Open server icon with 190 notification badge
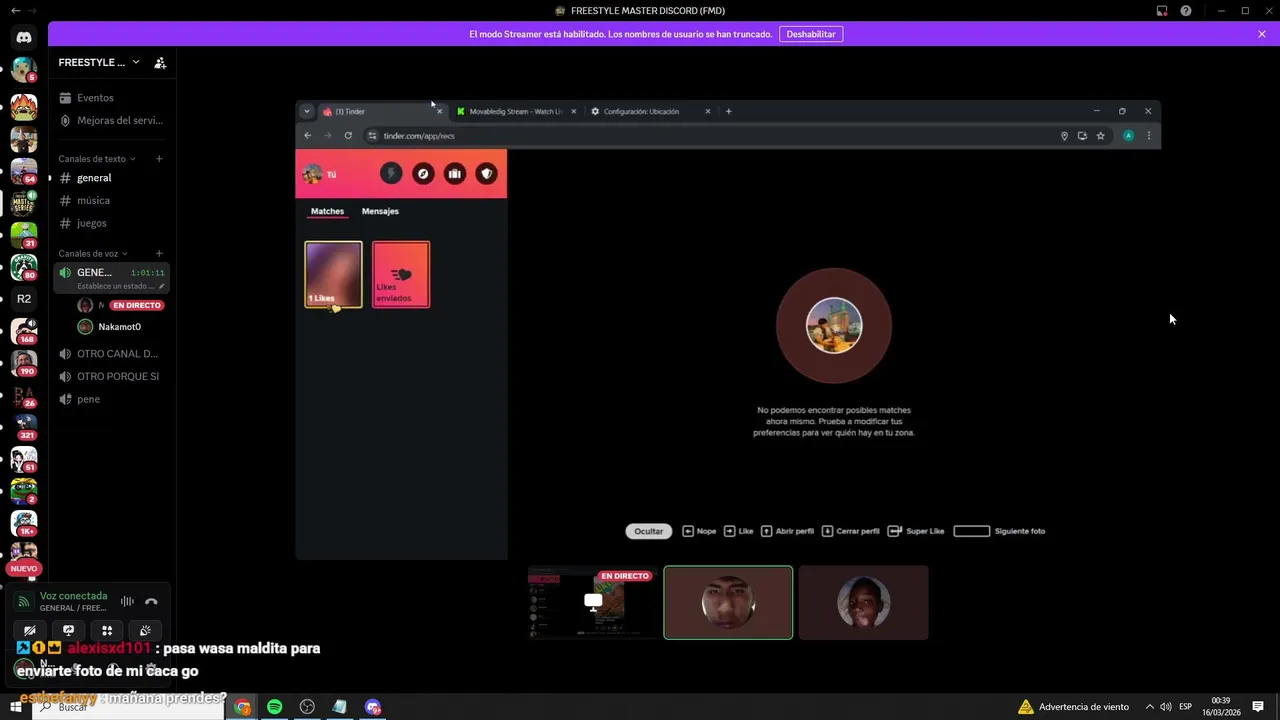This screenshot has height=720, width=1280. [24, 363]
